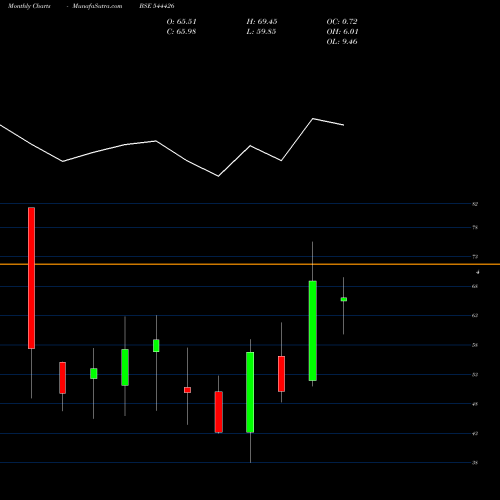
Task: Click the close value C: 65.98
Action: pos(181,32)
